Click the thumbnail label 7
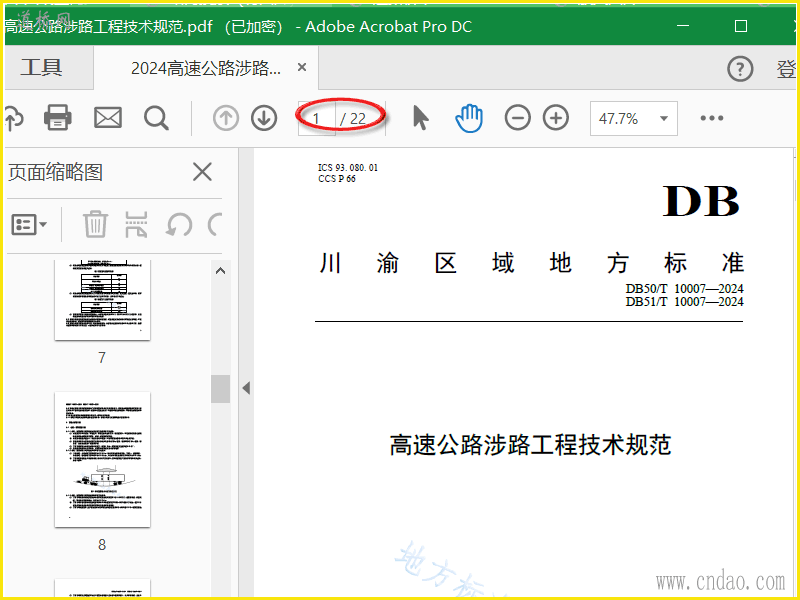The image size is (800, 600). click(102, 357)
